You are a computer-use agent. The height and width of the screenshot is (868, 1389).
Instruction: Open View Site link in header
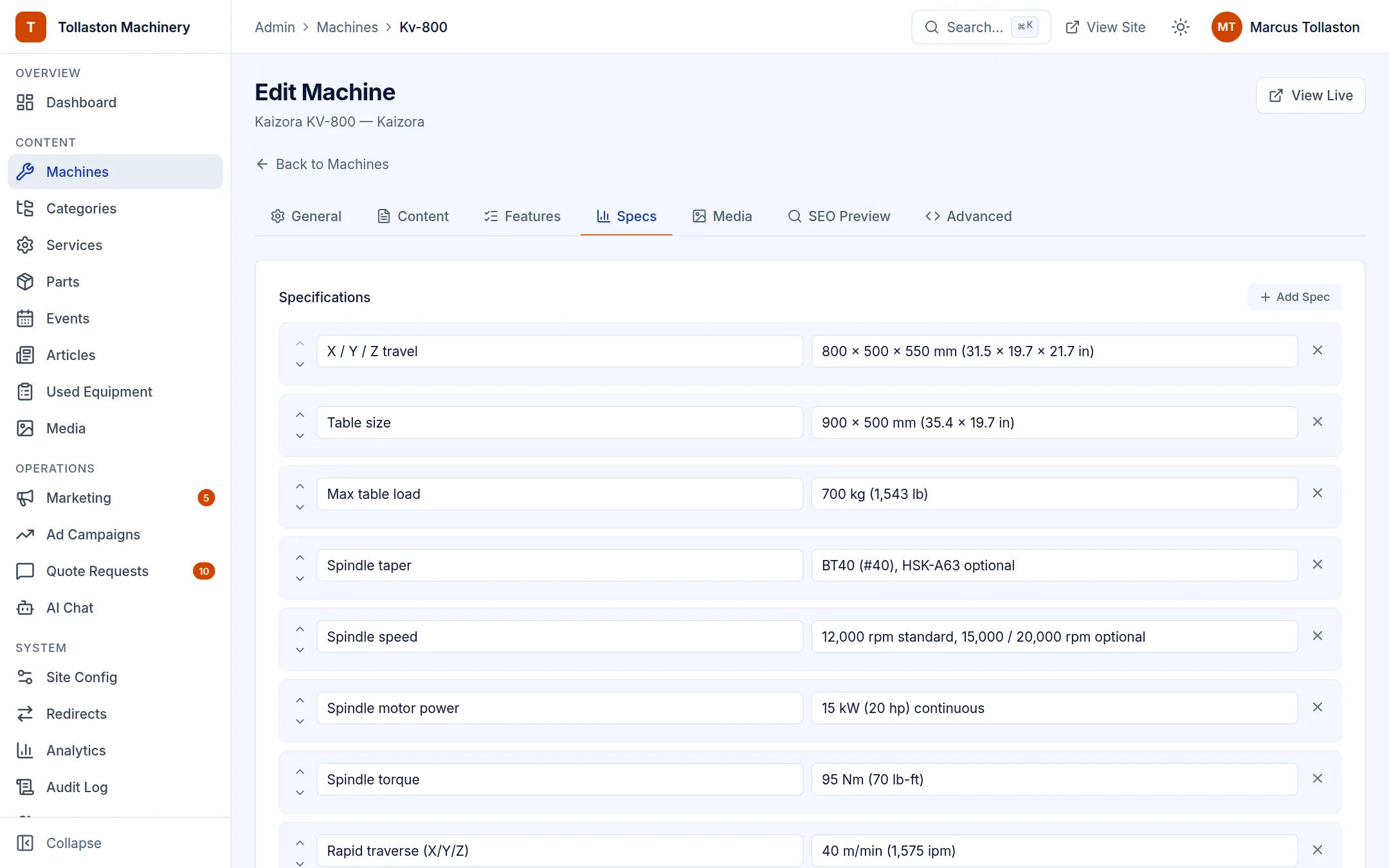(x=1105, y=27)
